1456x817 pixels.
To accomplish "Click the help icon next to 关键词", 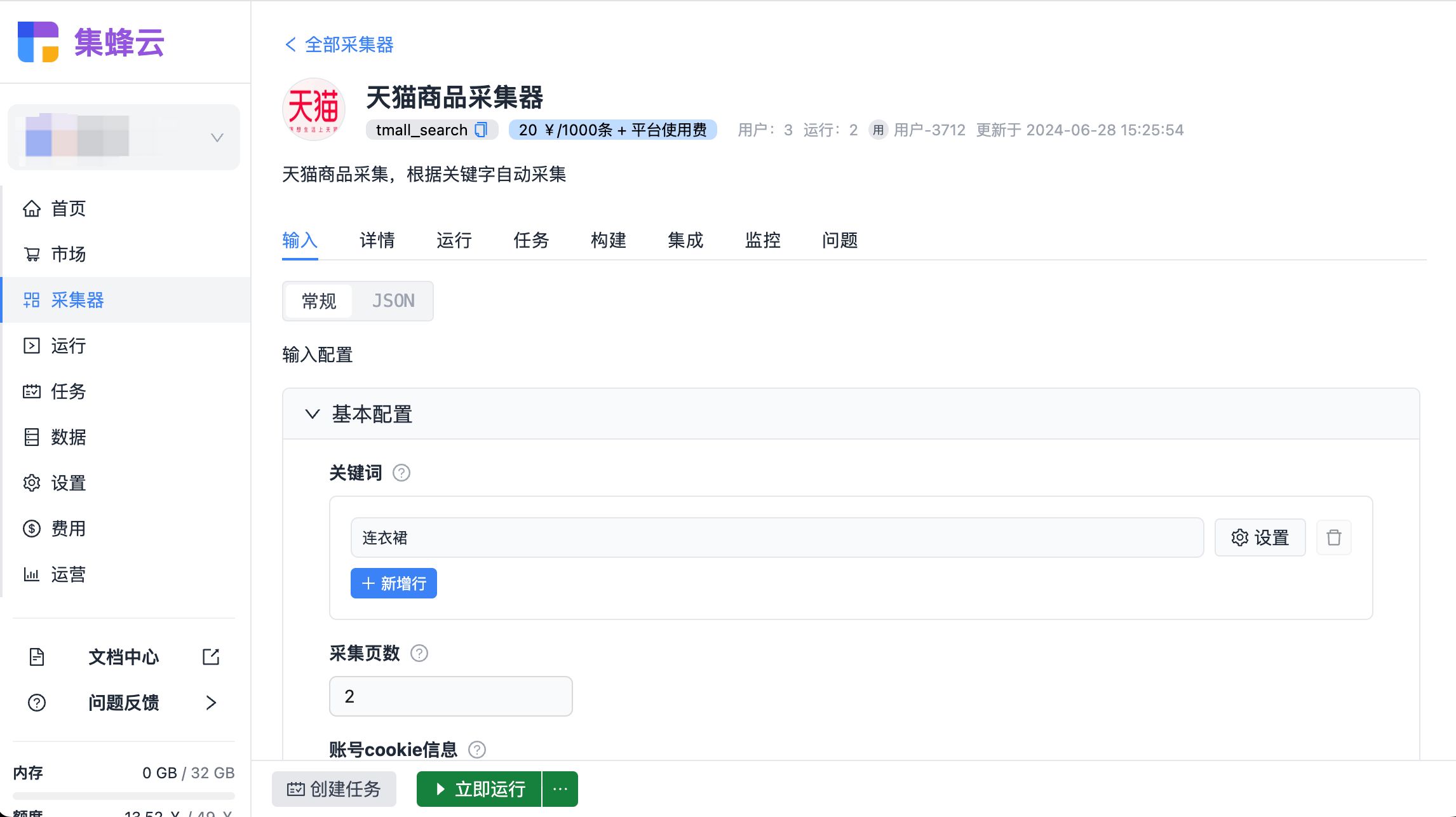I will click(x=401, y=473).
